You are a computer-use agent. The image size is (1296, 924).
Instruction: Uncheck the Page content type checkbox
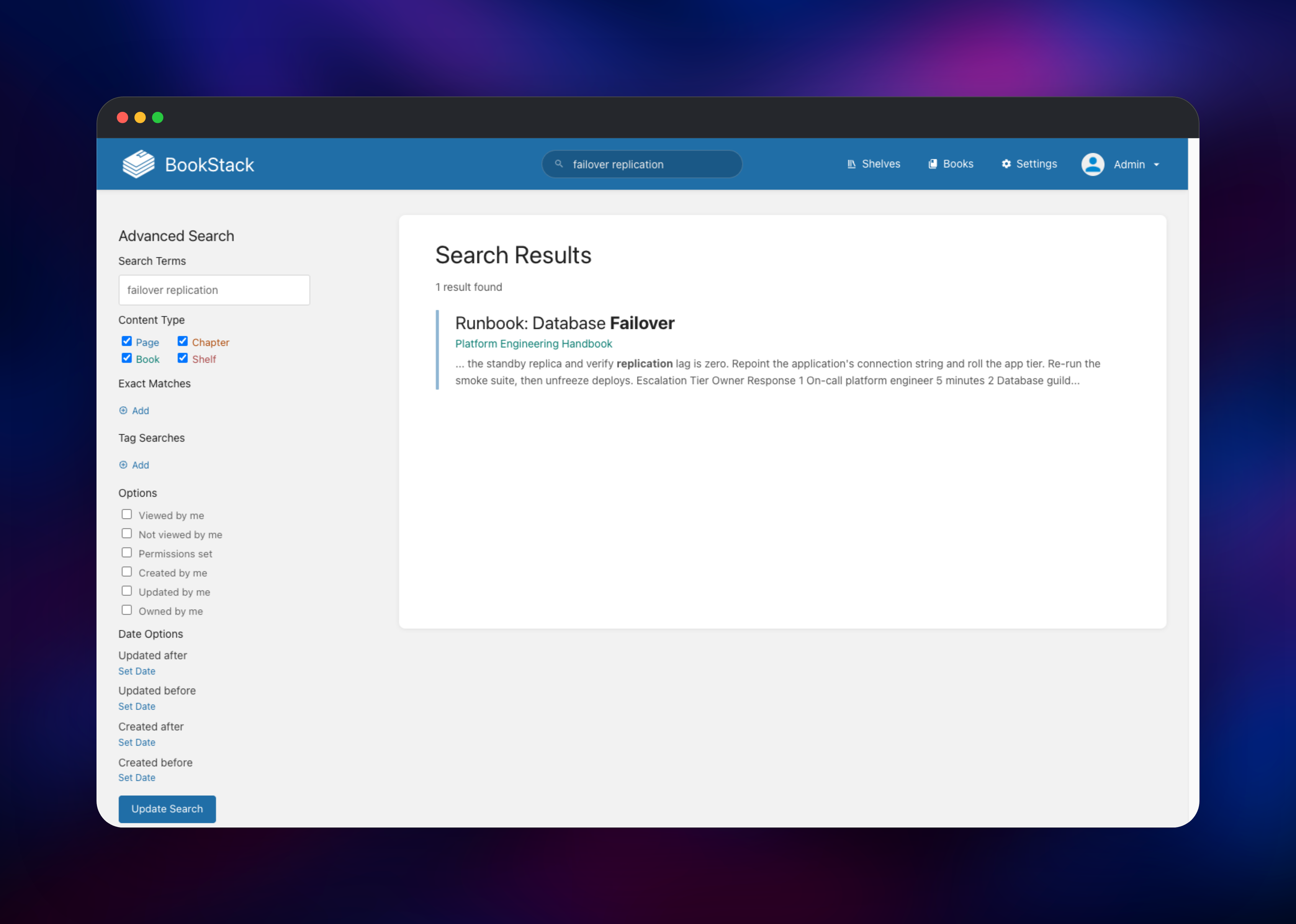click(x=126, y=342)
